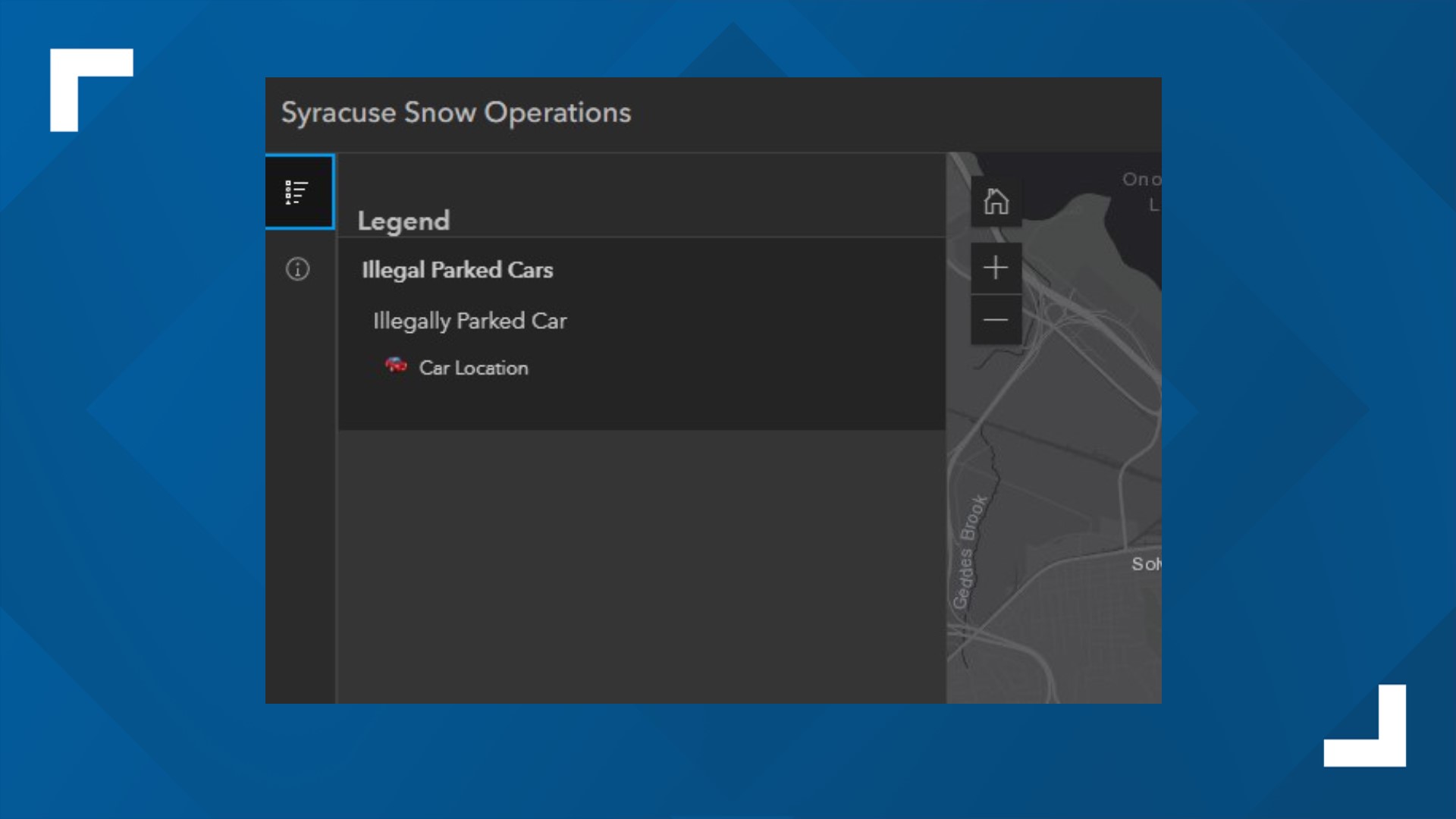Select the Illegally Parked Car sublayer
1456x819 pixels.
pos(469,321)
